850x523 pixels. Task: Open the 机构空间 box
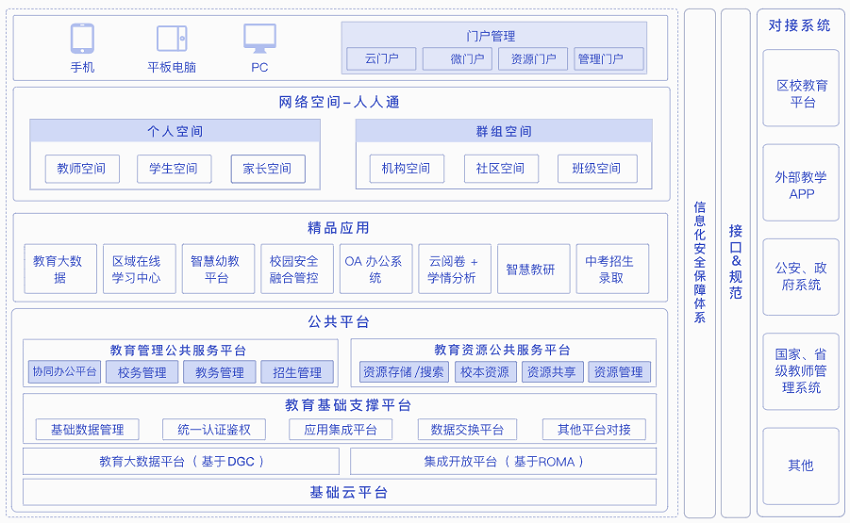tap(407, 169)
